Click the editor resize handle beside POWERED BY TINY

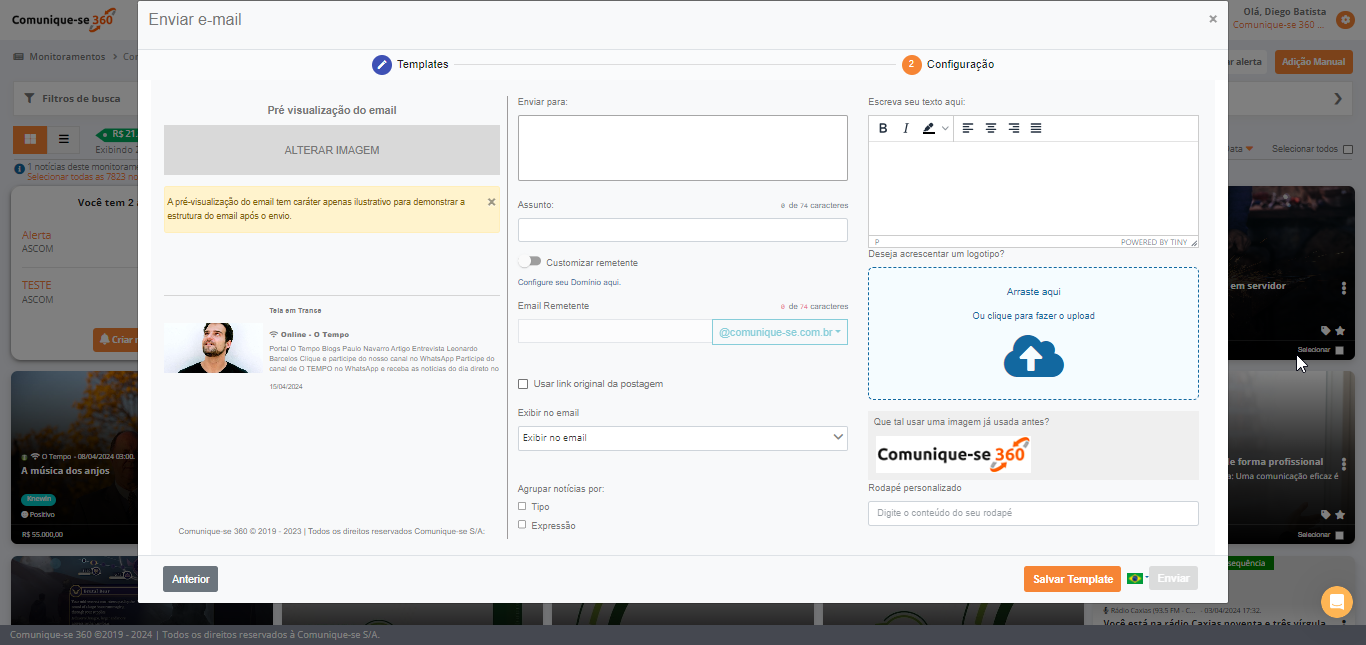point(1193,242)
